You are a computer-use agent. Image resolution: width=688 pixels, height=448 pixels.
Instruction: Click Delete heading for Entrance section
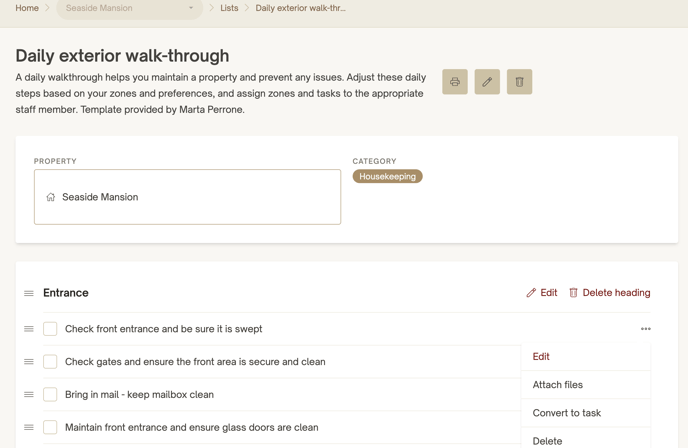point(609,293)
